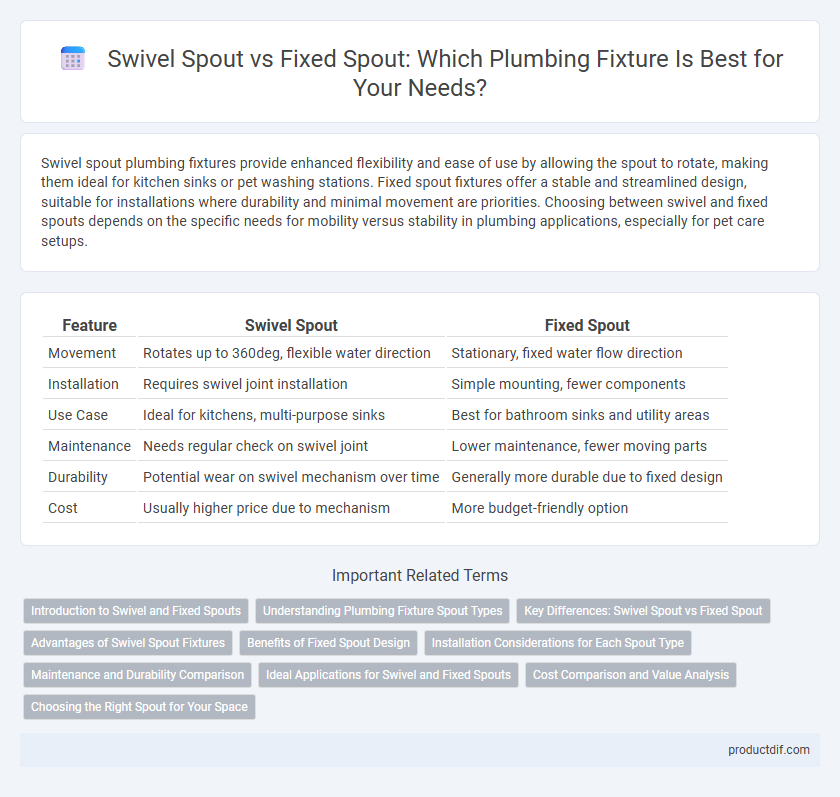Click Benefits of Fixed Spout Design tag
The image size is (840, 797).
pos(328,643)
